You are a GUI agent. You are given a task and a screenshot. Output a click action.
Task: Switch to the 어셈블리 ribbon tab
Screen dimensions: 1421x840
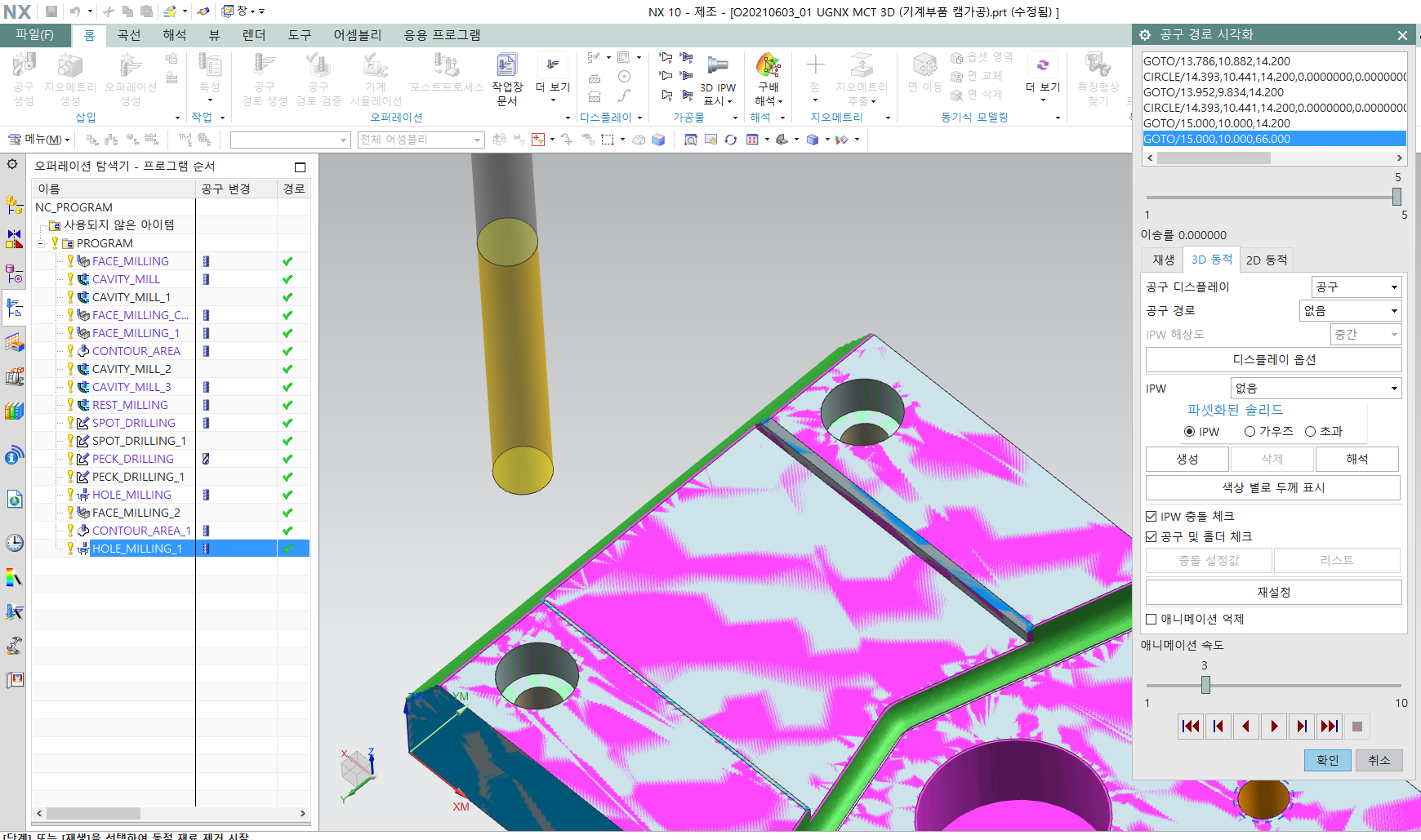[357, 35]
